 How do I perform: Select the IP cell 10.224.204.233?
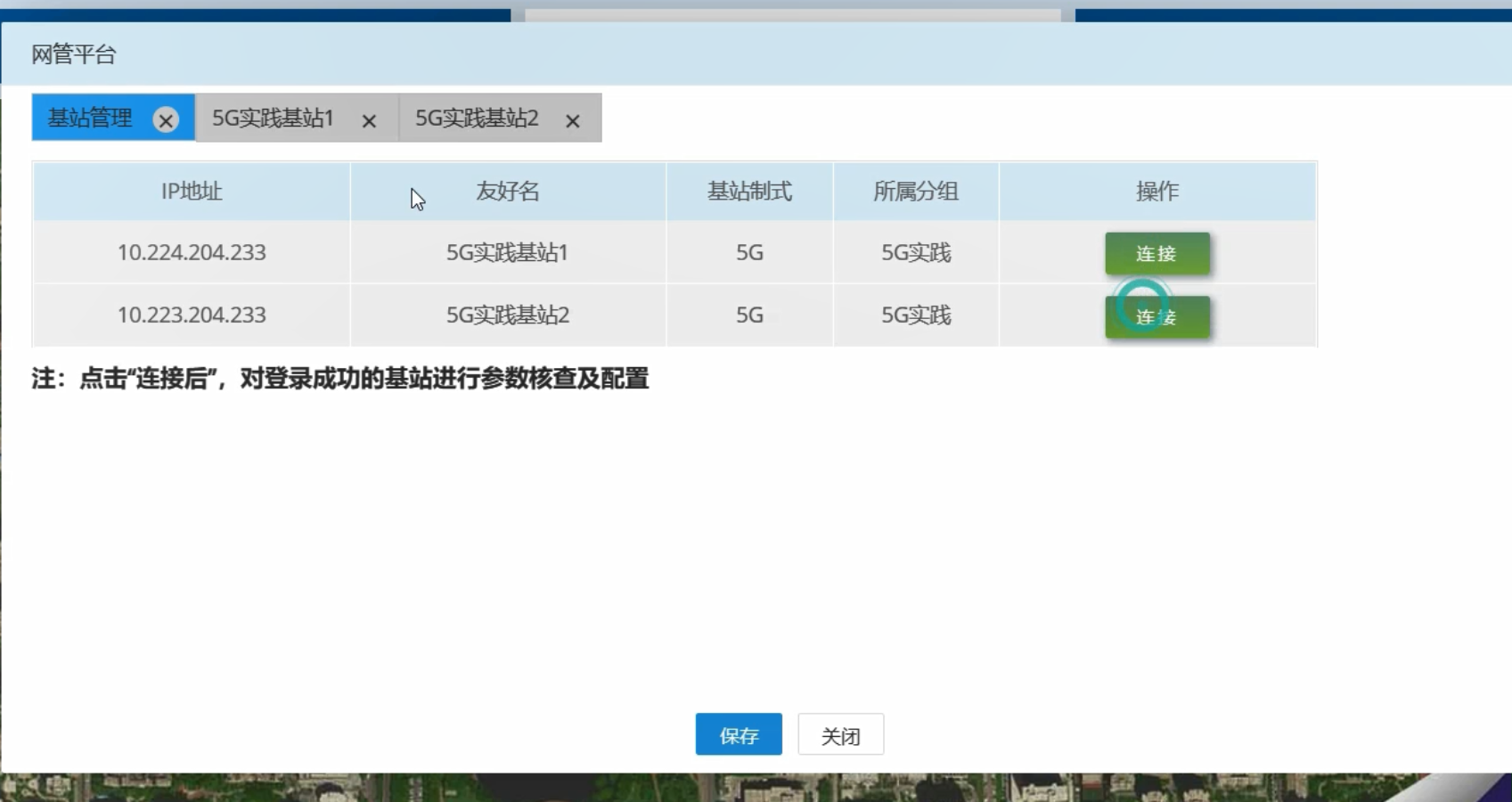click(192, 253)
